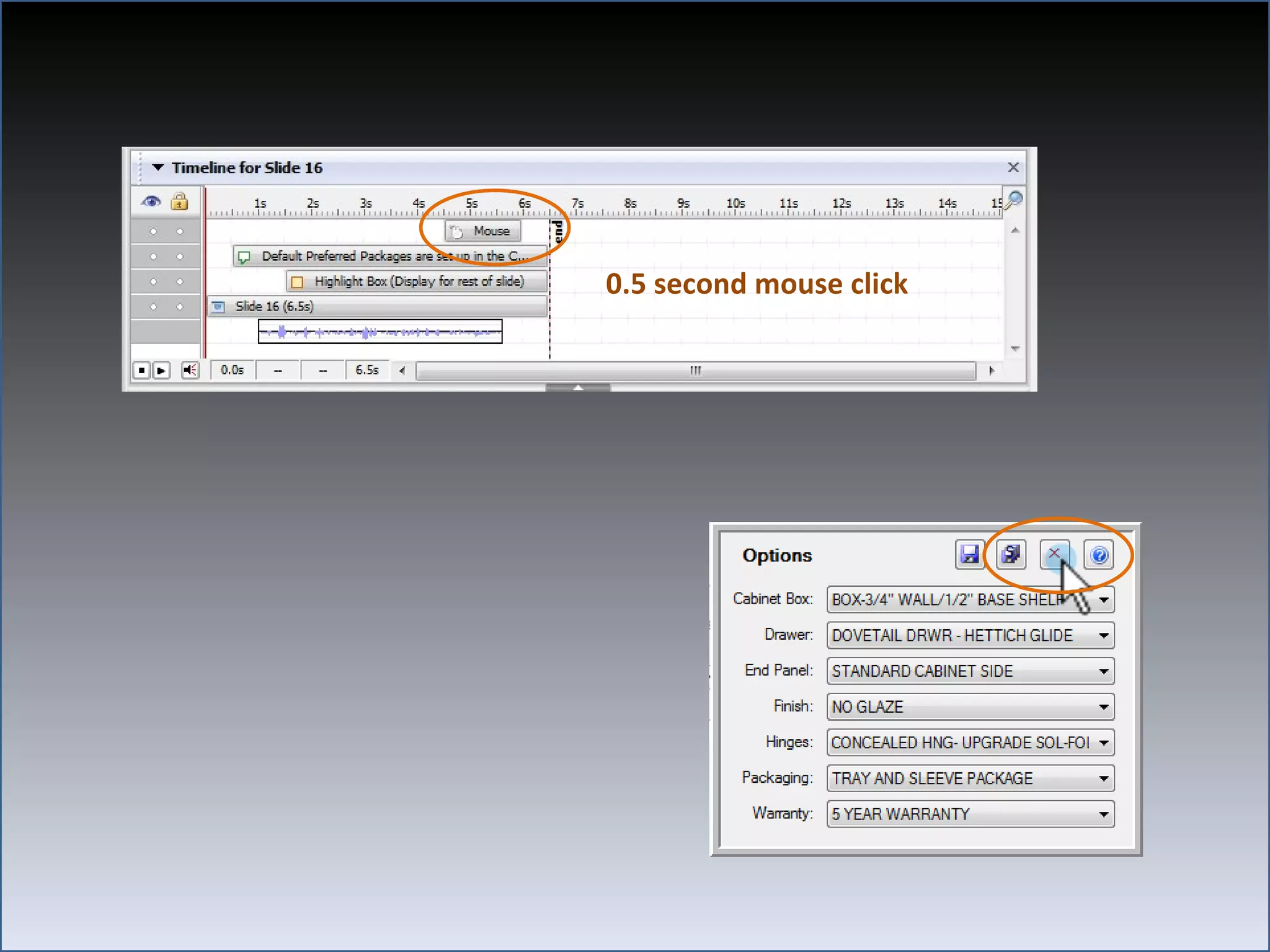Click the red X button in Options

coord(1054,554)
